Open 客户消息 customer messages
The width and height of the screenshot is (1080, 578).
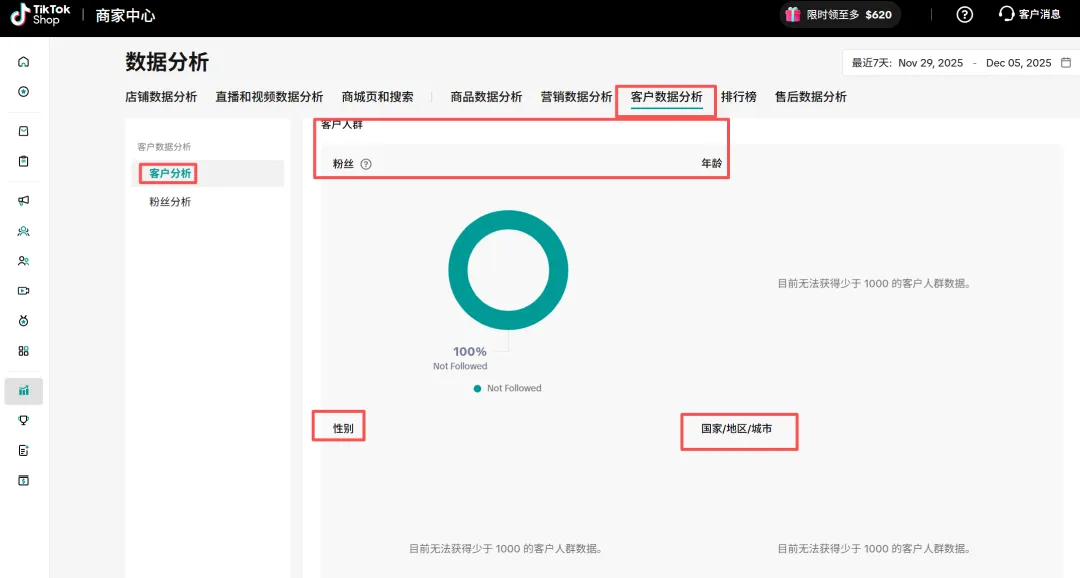(1030, 15)
